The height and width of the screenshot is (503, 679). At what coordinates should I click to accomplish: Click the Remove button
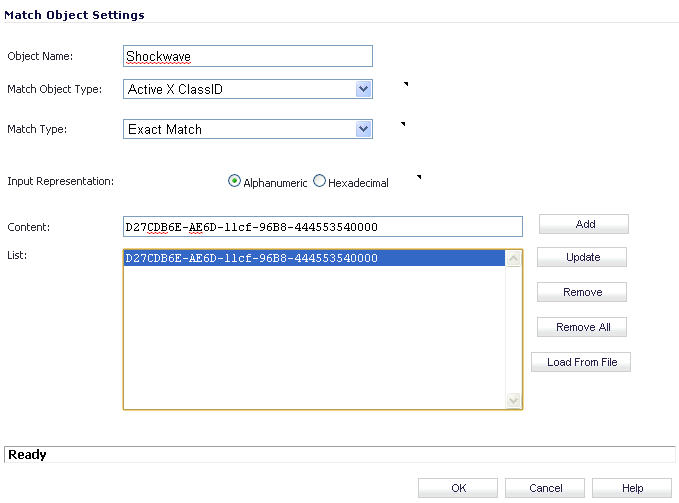582,292
